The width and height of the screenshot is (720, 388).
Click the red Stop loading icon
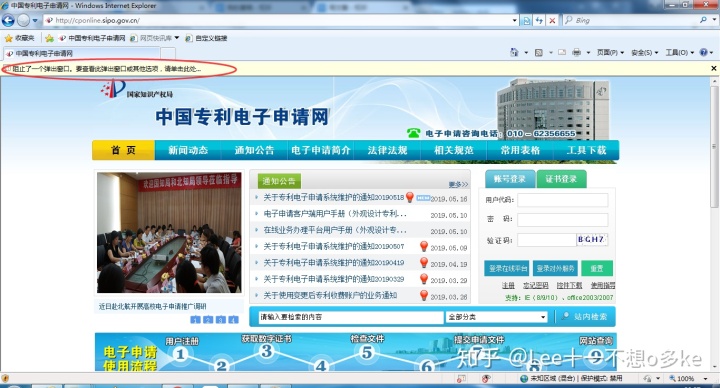[x=552, y=20]
